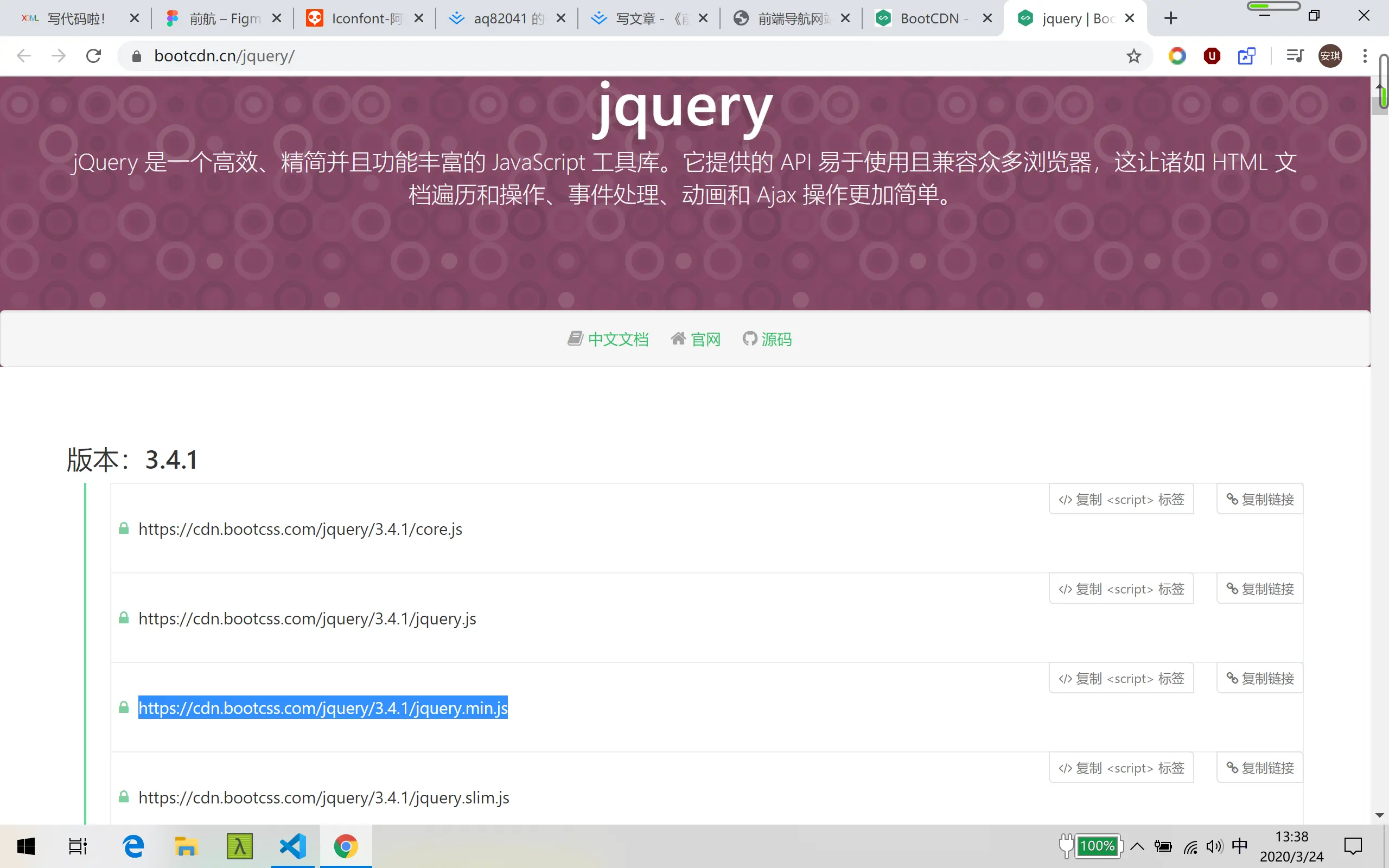Image resolution: width=1389 pixels, height=868 pixels.
Task: Open the translate extension icon
Action: (x=1246, y=56)
